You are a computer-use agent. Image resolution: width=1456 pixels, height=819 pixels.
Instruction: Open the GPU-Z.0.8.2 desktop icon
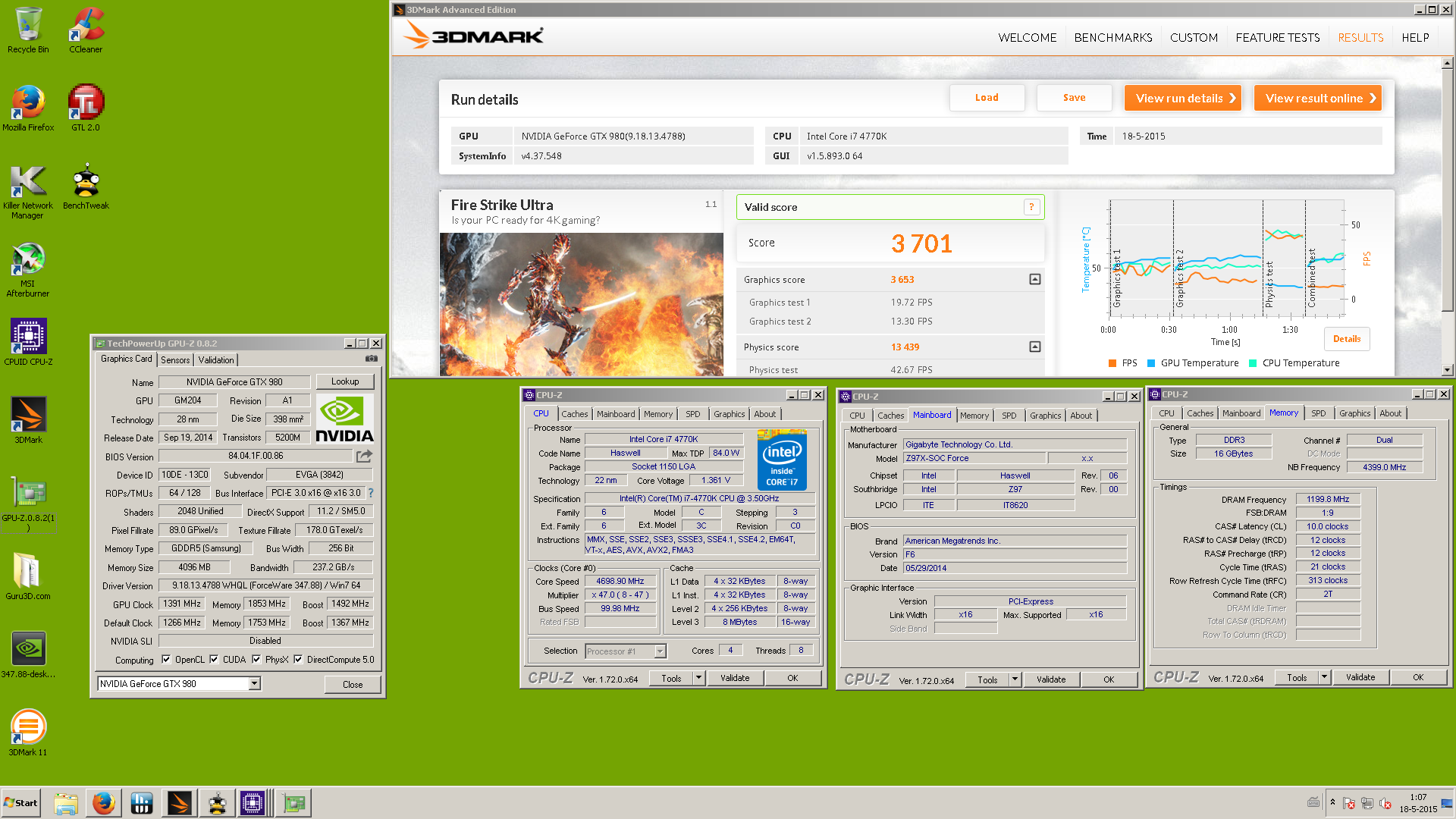point(28,503)
